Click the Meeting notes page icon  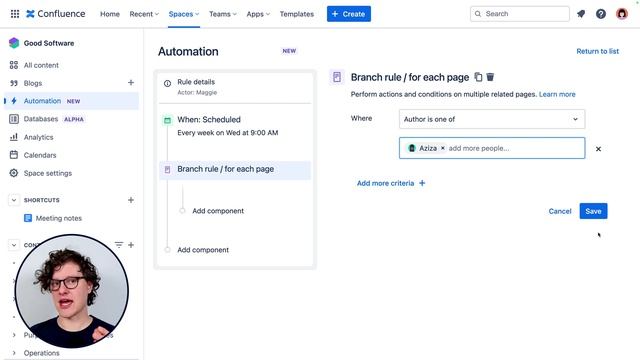click(28, 218)
